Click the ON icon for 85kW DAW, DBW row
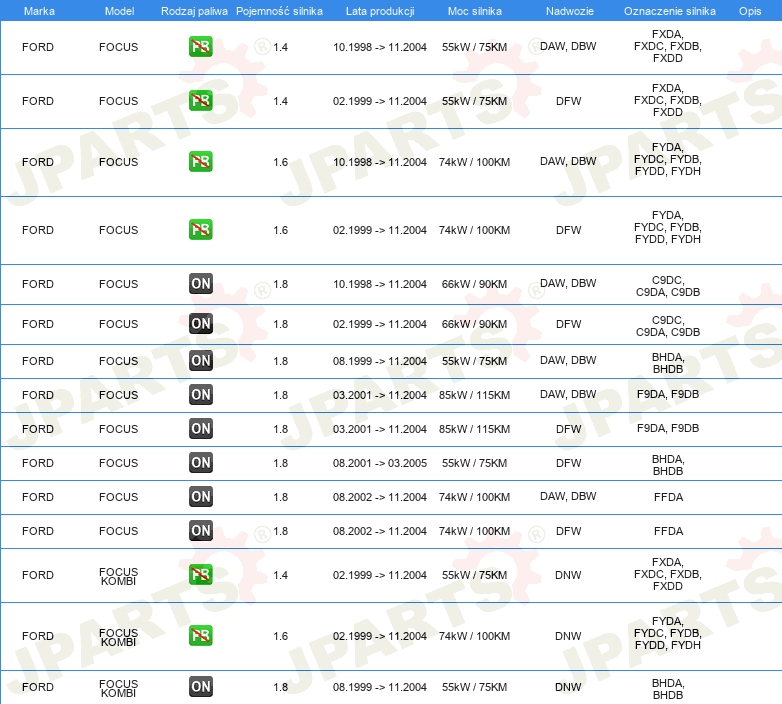Screen dimensions: 782x704 coord(201,395)
